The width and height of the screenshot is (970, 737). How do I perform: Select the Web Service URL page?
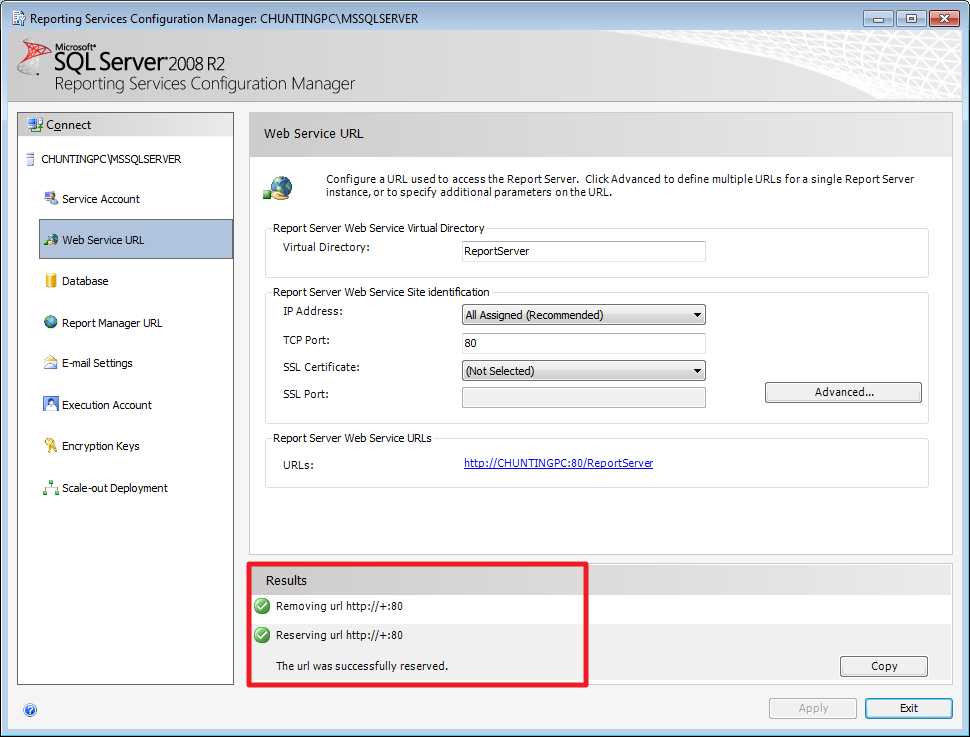136,239
